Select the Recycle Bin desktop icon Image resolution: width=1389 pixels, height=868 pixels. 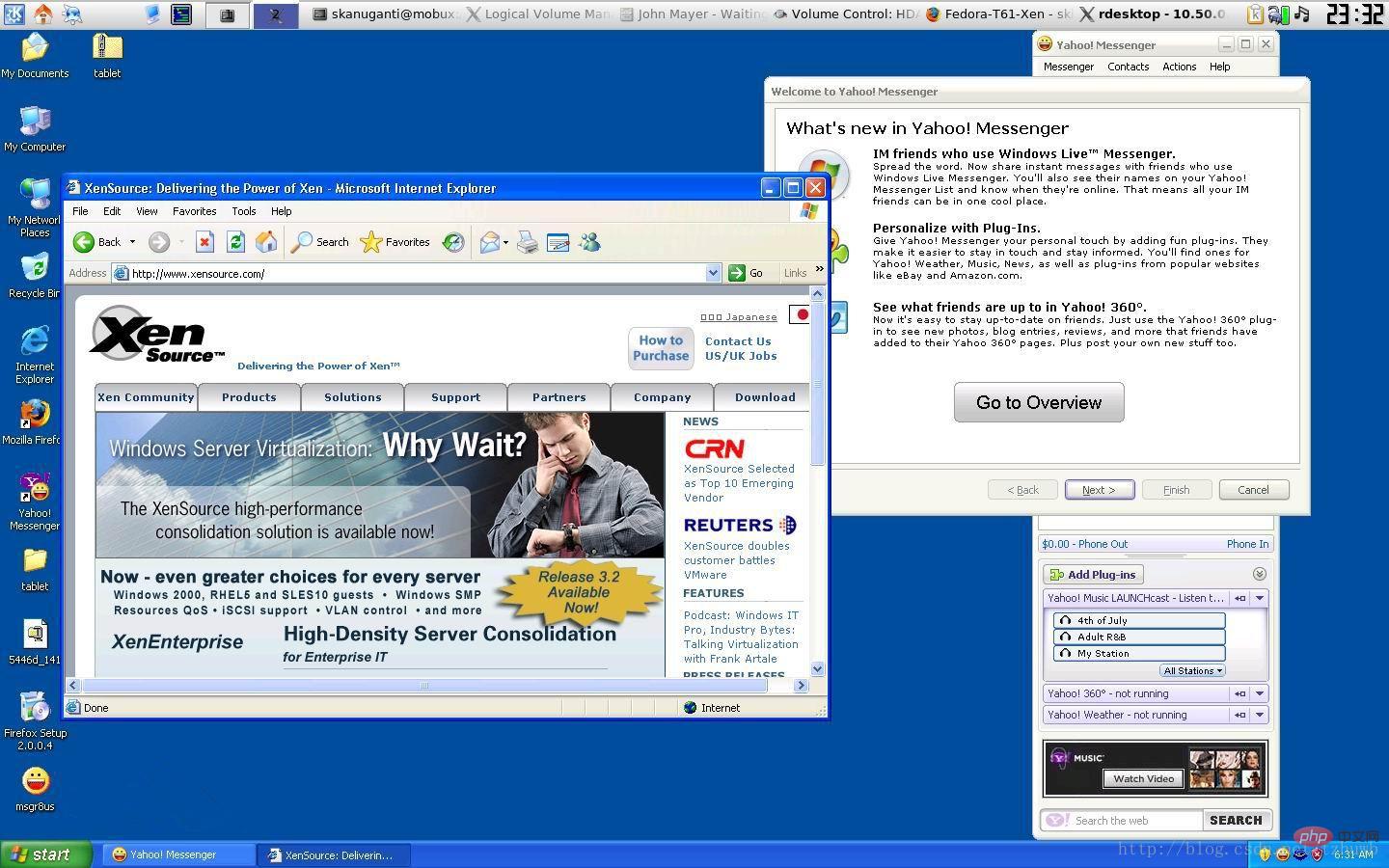(33, 276)
